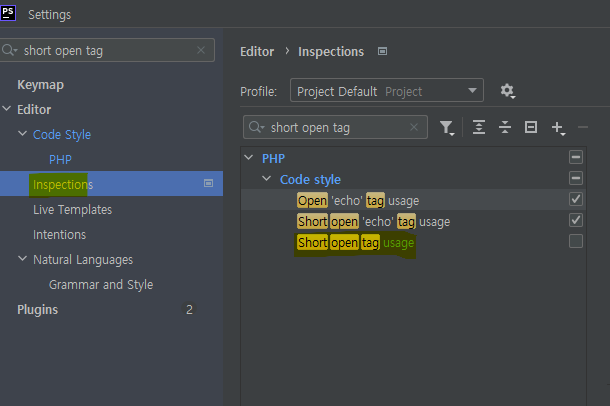Image resolution: width=610 pixels, height=406 pixels.
Task: Open the profile gear settings menu
Action: pos(507,91)
